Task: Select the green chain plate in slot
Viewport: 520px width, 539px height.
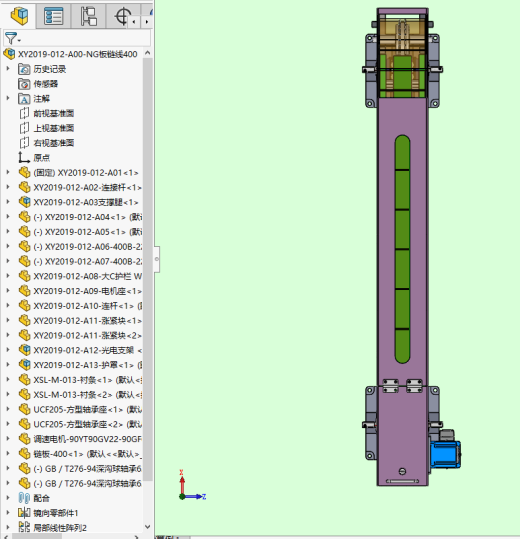Action: tap(402, 249)
